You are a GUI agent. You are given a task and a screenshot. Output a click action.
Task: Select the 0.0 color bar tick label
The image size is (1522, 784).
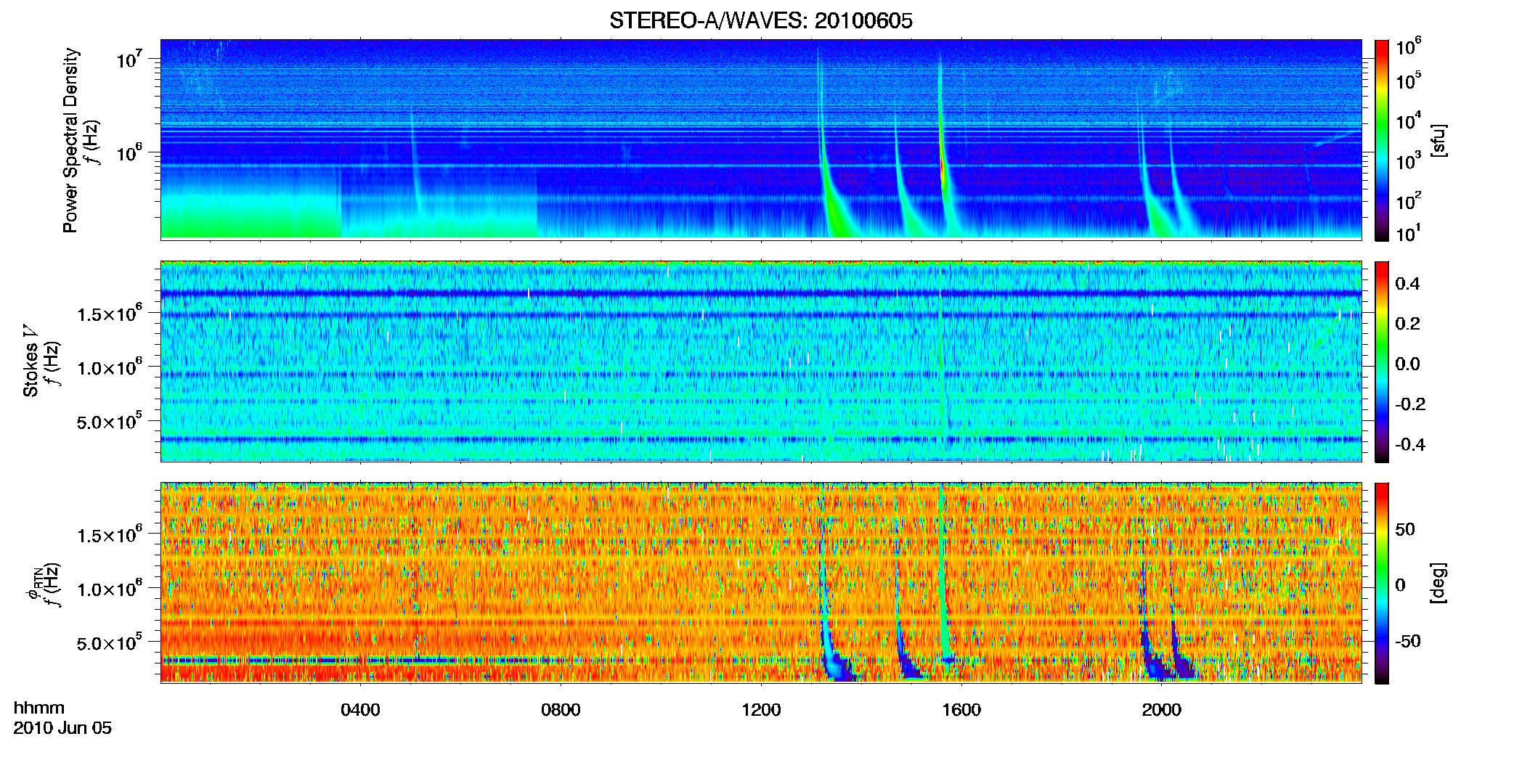pyautogui.click(x=1407, y=364)
